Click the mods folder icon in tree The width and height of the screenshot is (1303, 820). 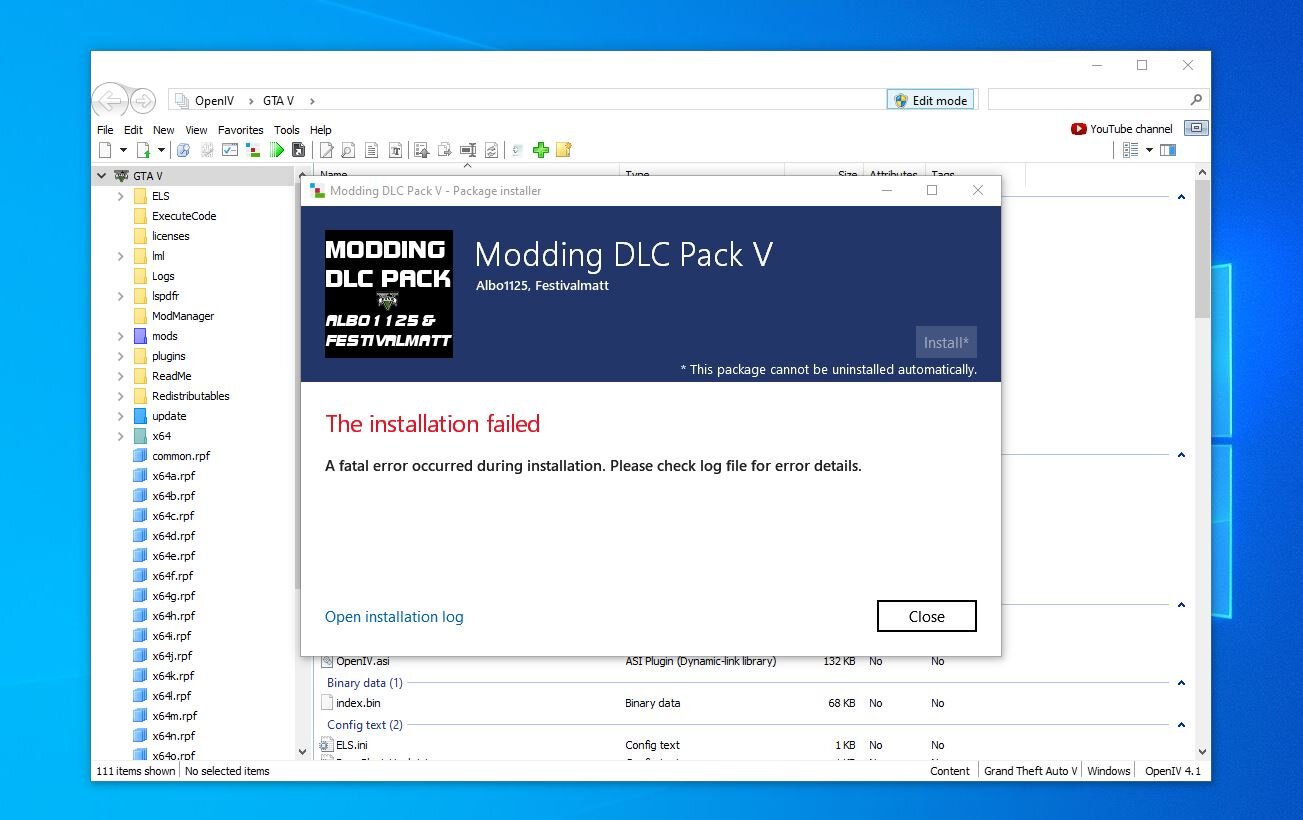[x=140, y=336]
